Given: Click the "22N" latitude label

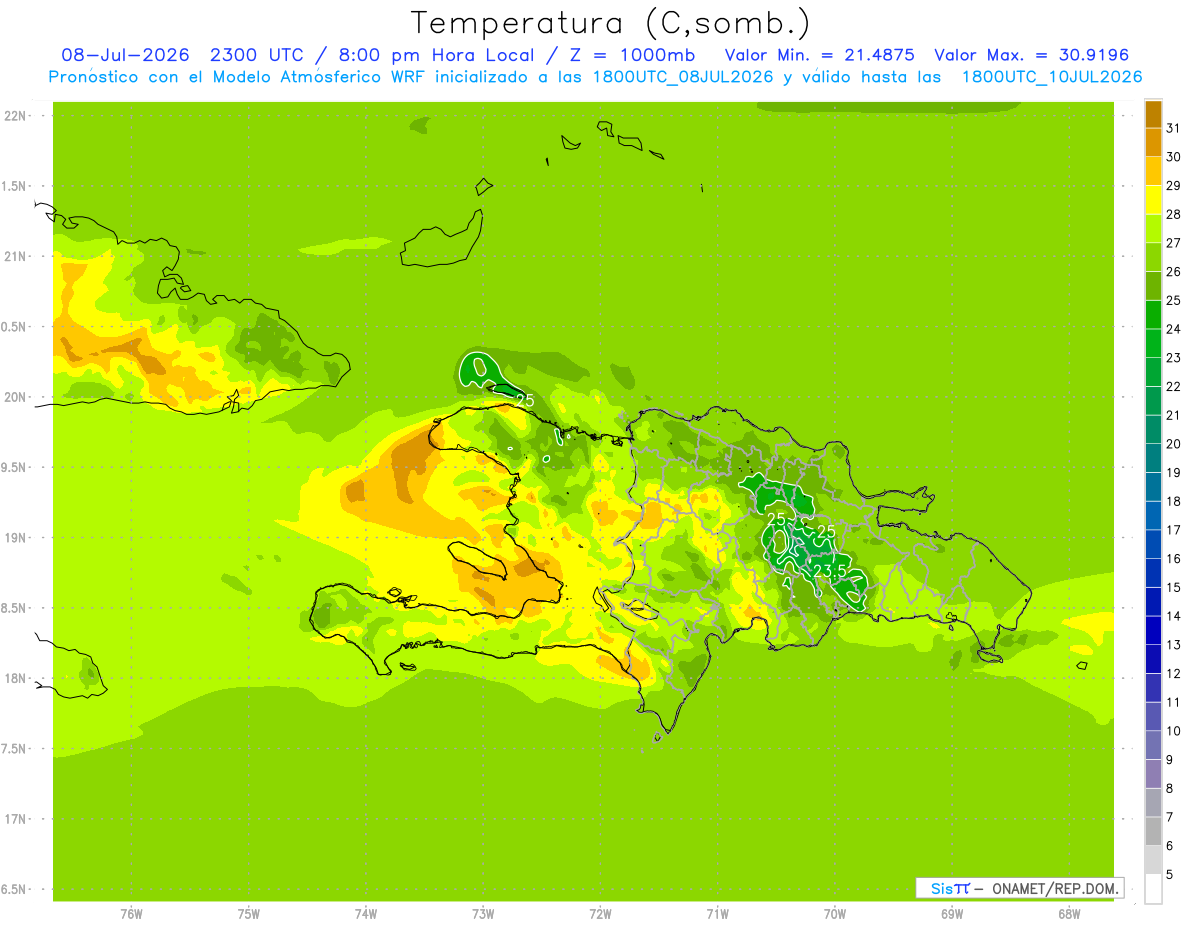Looking at the screenshot, I should click(15, 116).
